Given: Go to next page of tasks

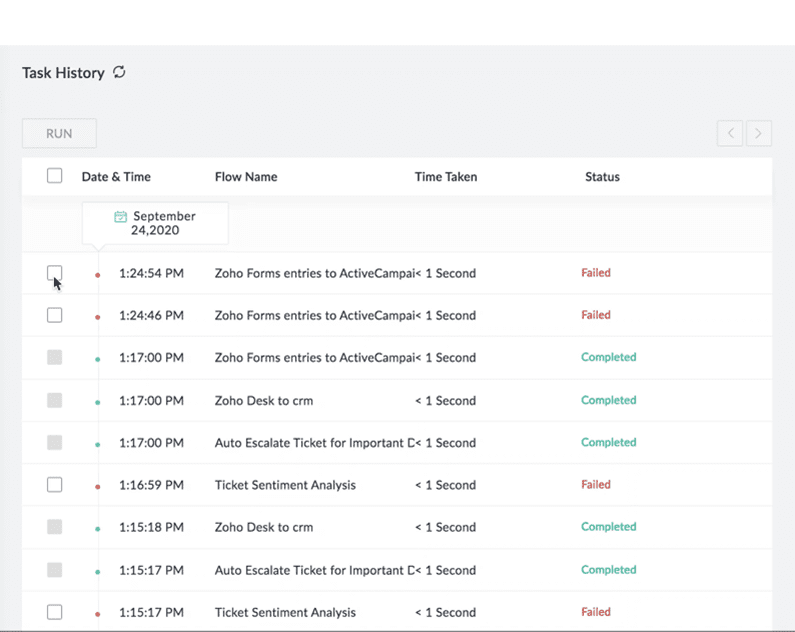Looking at the screenshot, I should pyautogui.click(x=758, y=133).
